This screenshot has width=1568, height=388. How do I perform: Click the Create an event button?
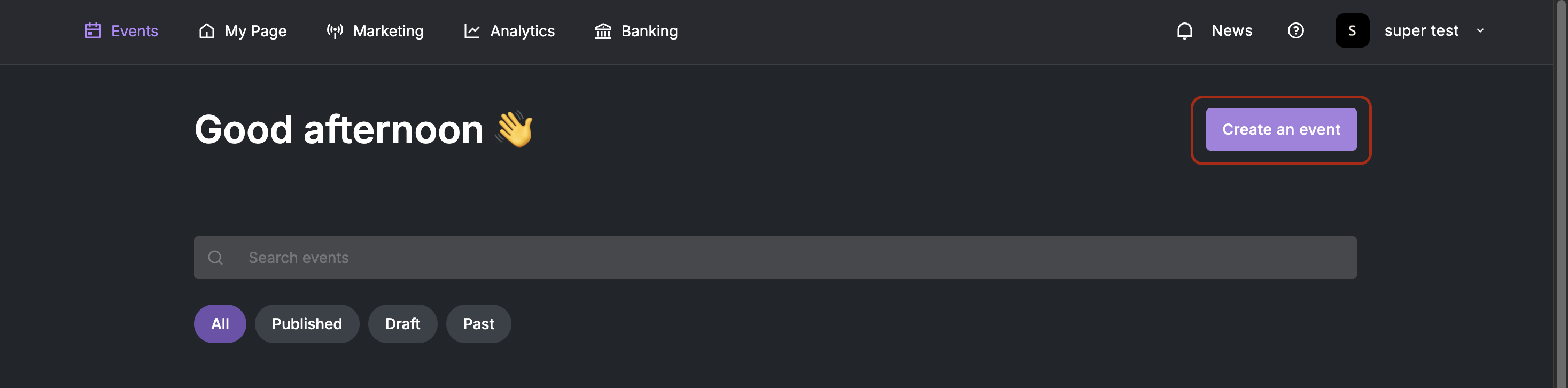coord(1280,129)
